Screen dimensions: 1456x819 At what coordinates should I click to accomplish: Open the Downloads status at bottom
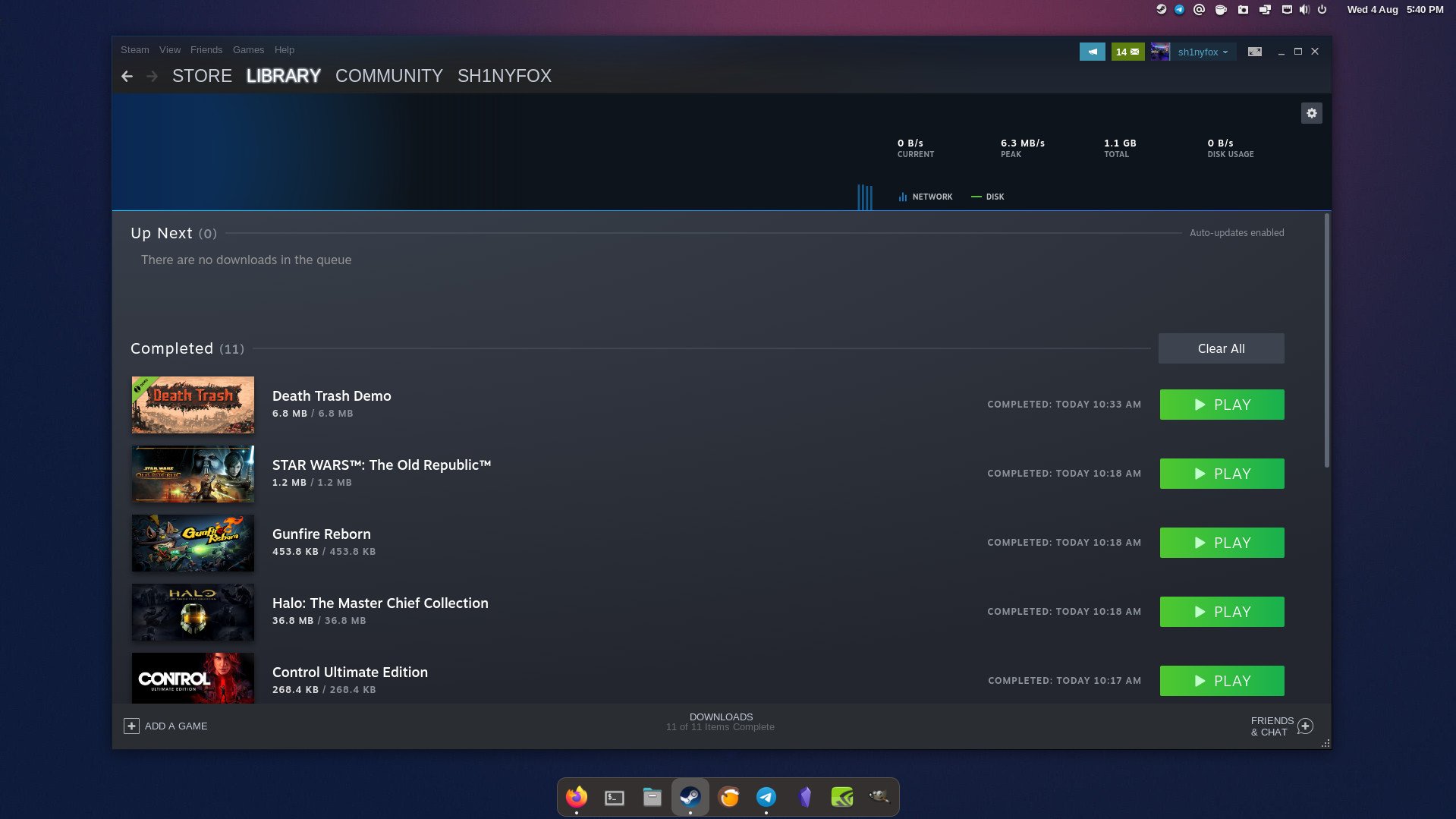pyautogui.click(x=721, y=722)
